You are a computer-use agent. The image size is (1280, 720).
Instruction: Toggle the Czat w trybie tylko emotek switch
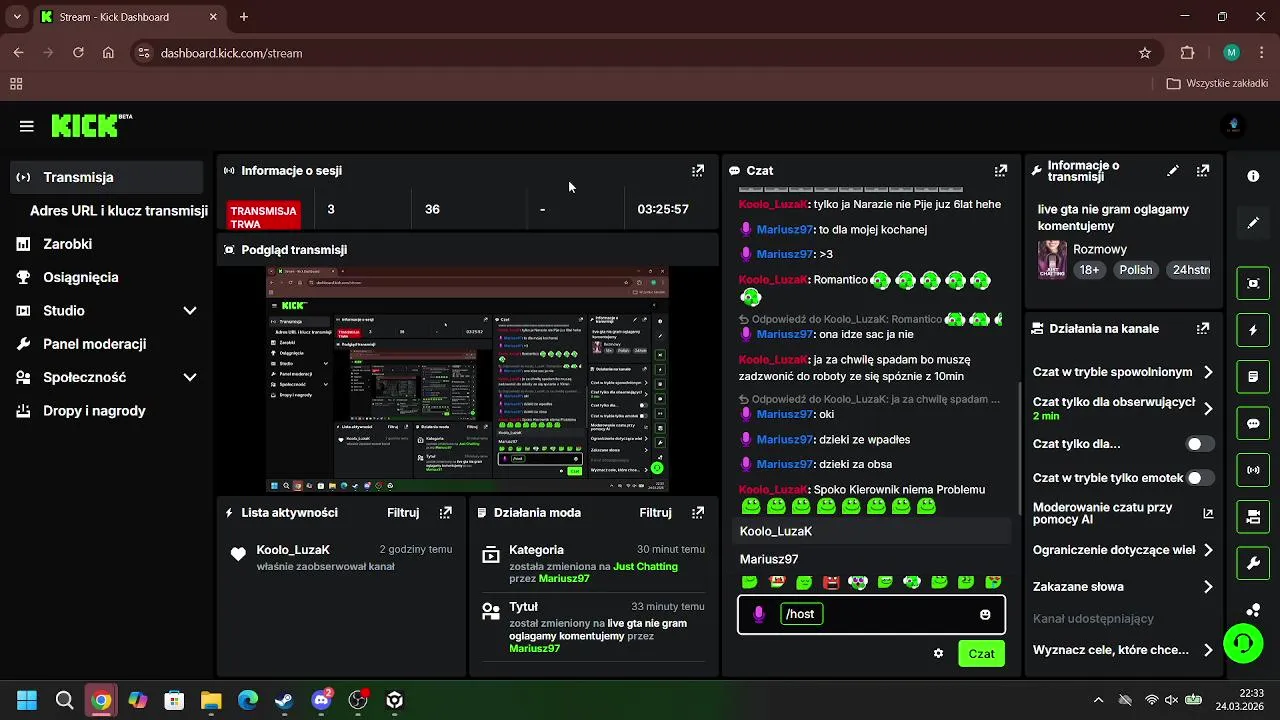tap(1200, 478)
